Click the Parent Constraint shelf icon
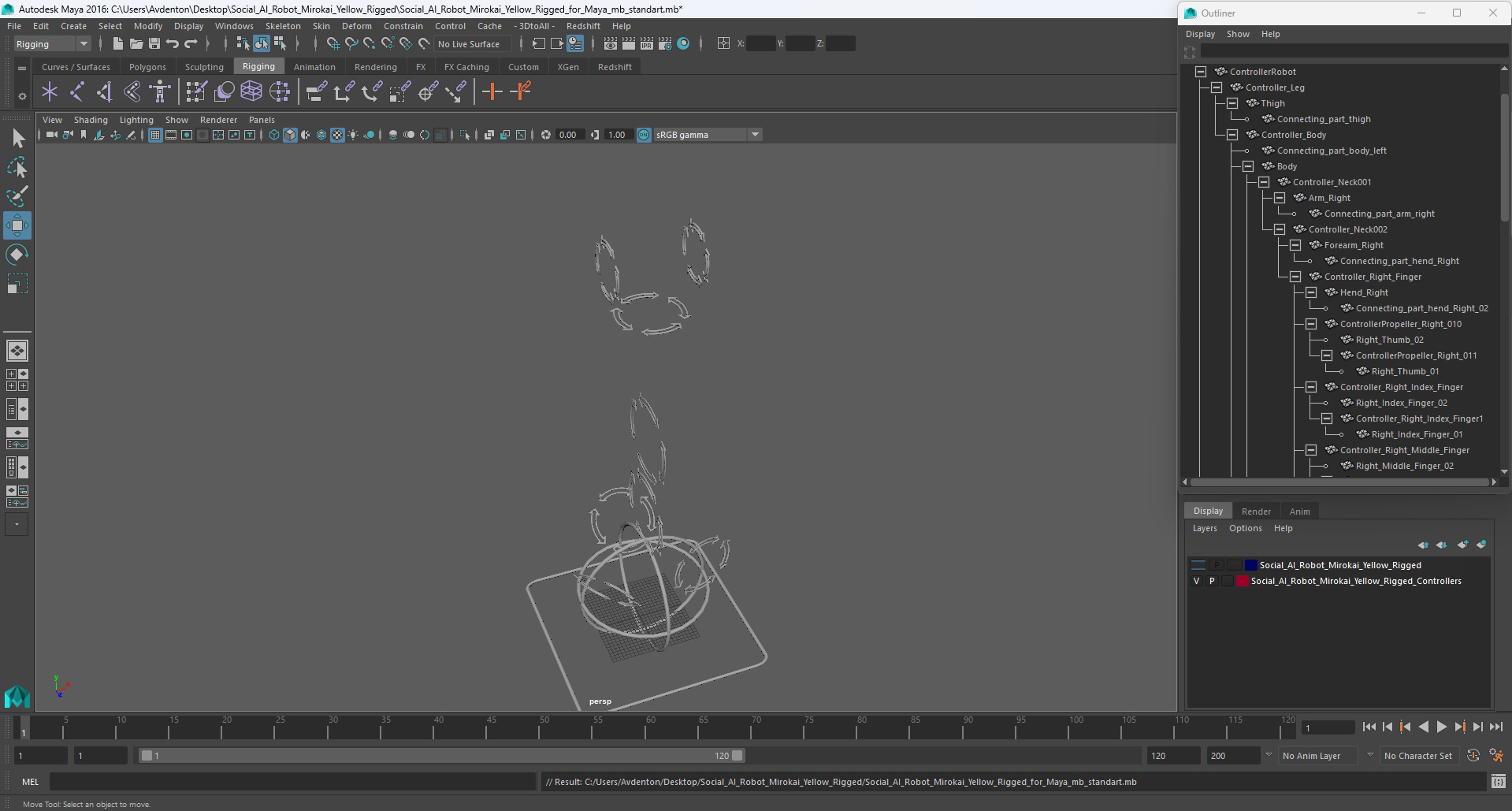Screen dimensions: 1512x811 tap(316, 92)
